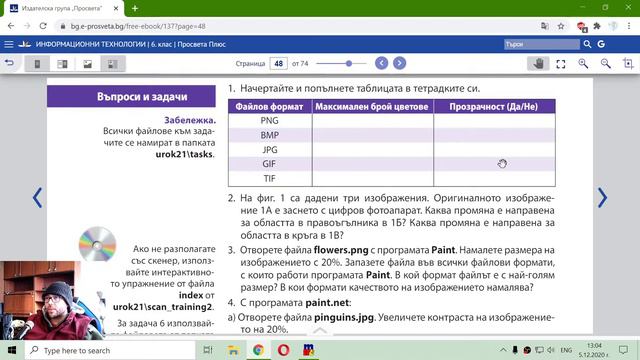Screen dimensions: 640x360
Task: Click the TIF cell in the table
Action: tap(269, 178)
